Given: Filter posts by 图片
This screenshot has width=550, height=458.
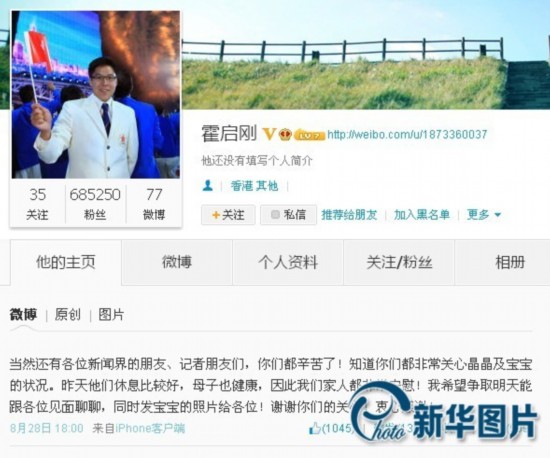Looking at the screenshot, I should (x=111, y=315).
